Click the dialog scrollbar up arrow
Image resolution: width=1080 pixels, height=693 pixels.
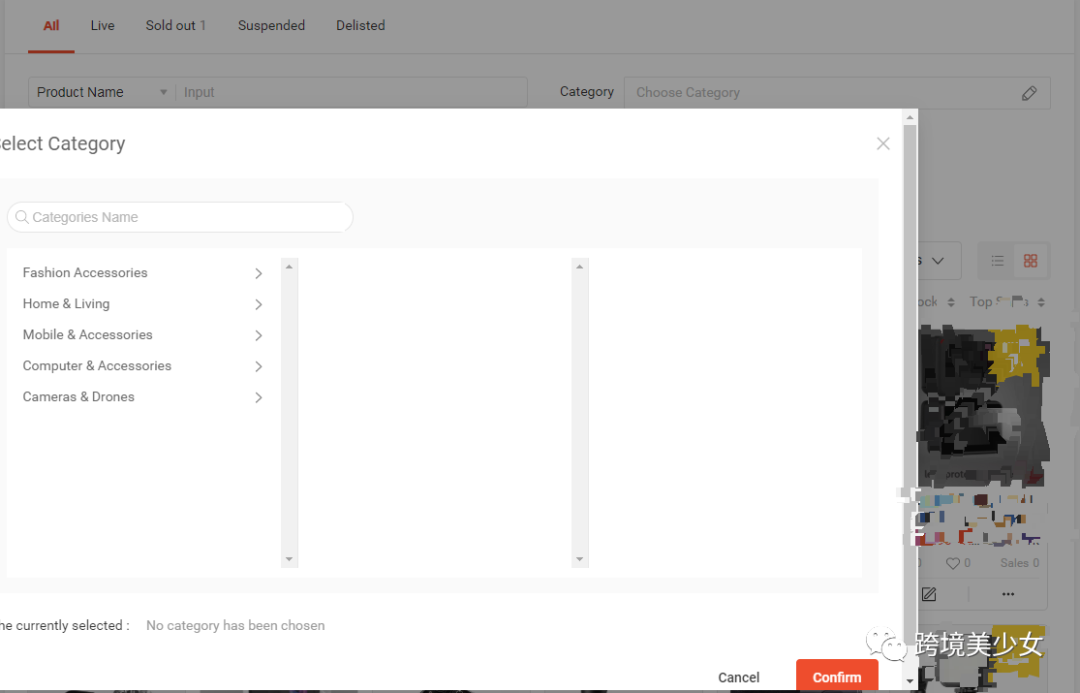(x=910, y=117)
